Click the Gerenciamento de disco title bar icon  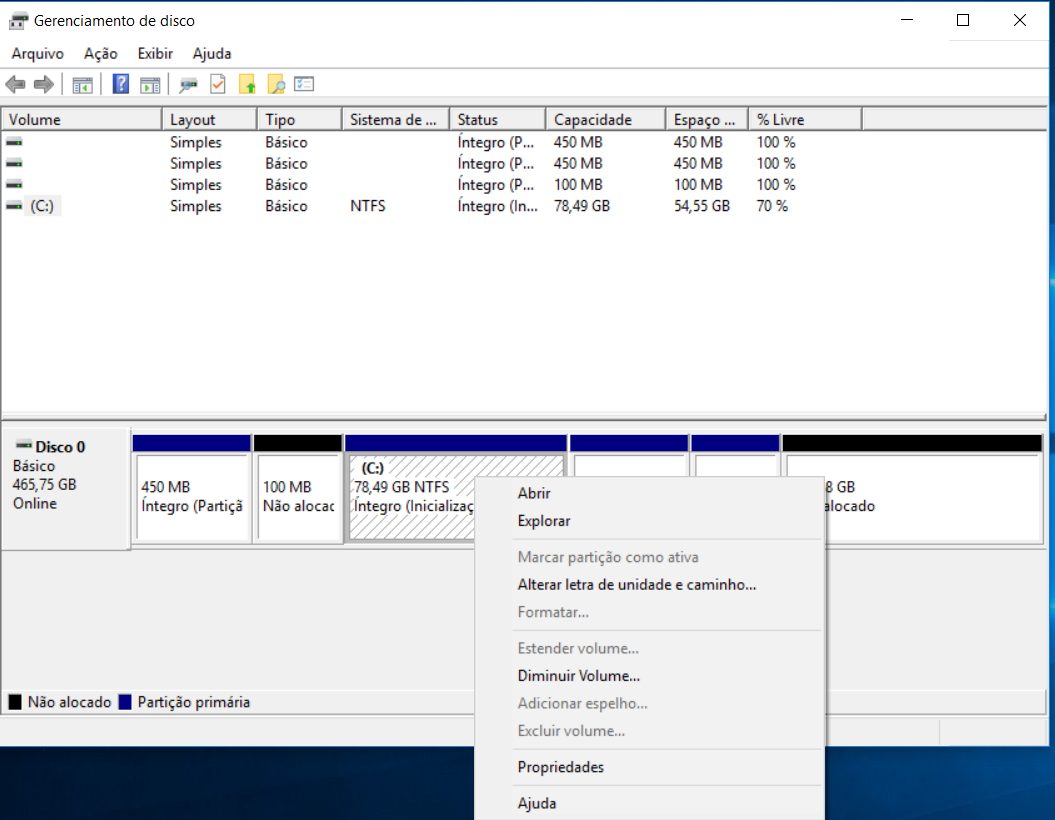tap(18, 21)
